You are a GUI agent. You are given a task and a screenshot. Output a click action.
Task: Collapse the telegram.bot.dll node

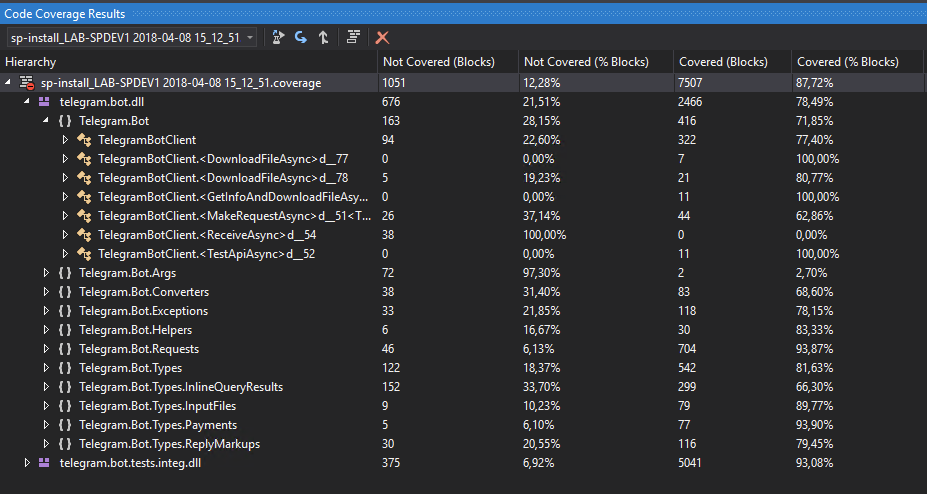(27, 102)
